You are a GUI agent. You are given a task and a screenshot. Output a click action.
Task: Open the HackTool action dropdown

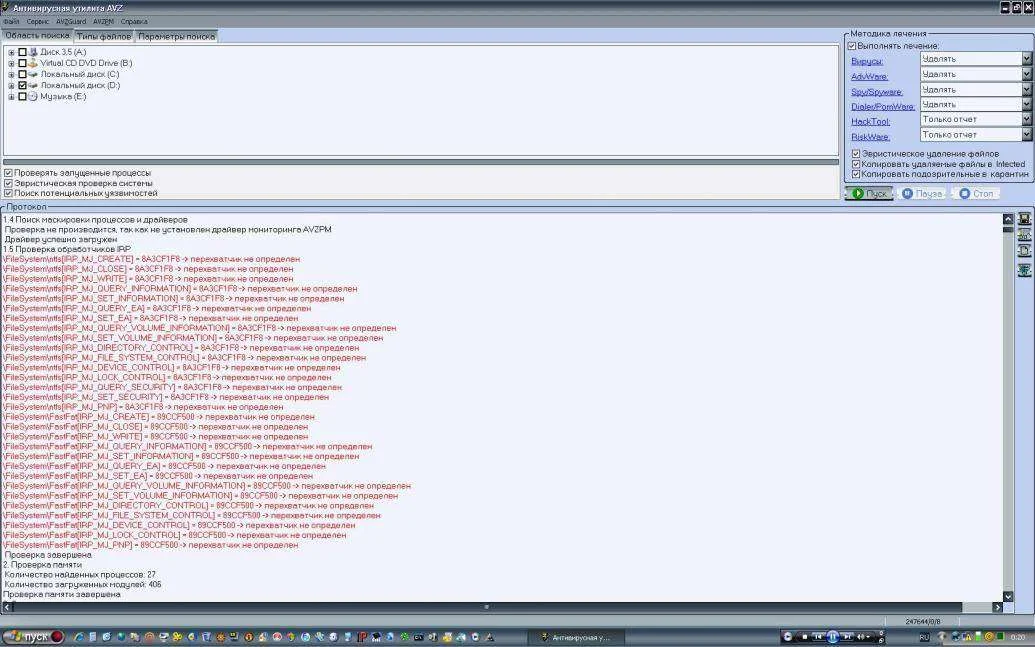pos(1026,119)
